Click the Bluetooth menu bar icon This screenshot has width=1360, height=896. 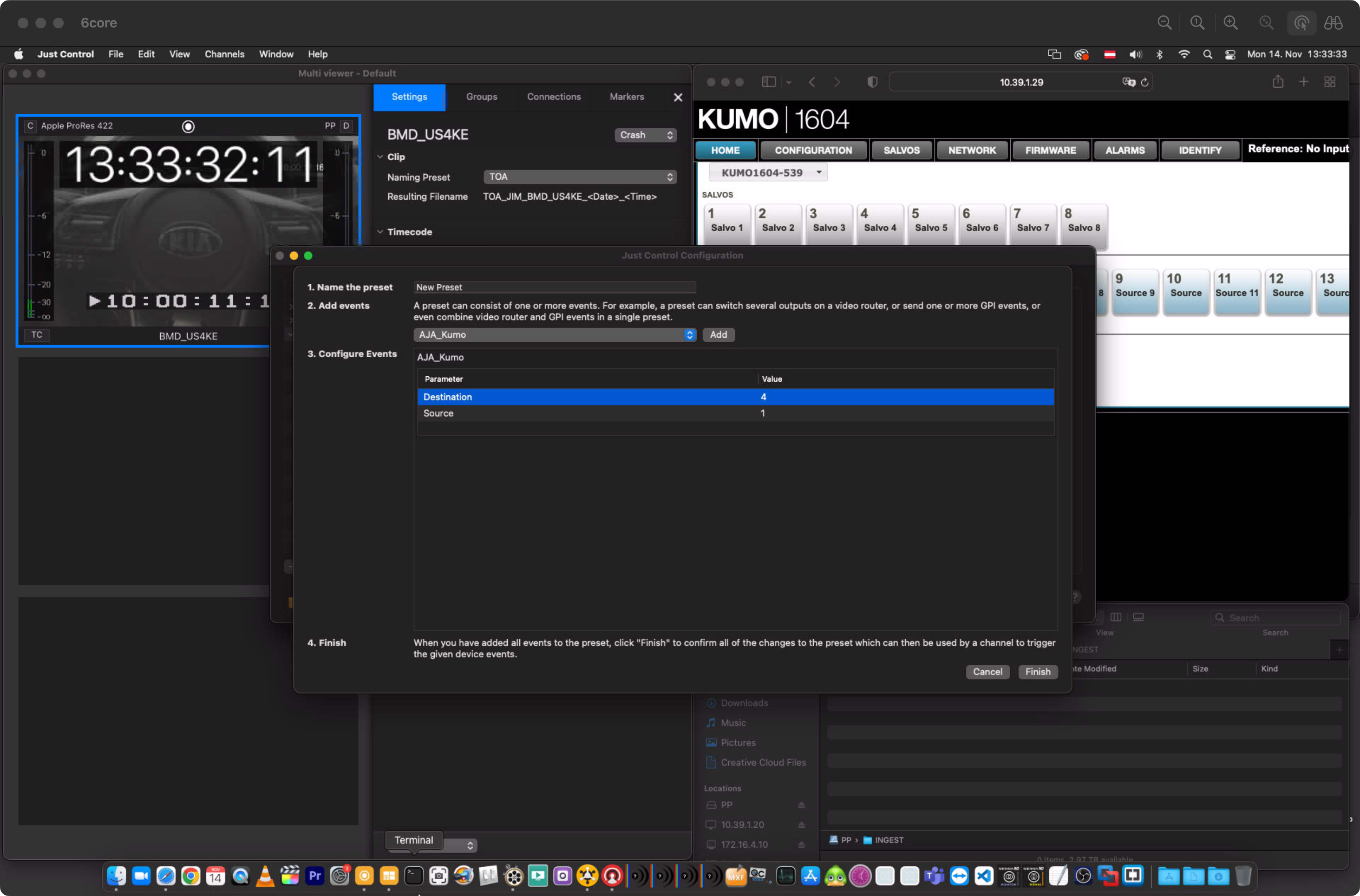1159,54
